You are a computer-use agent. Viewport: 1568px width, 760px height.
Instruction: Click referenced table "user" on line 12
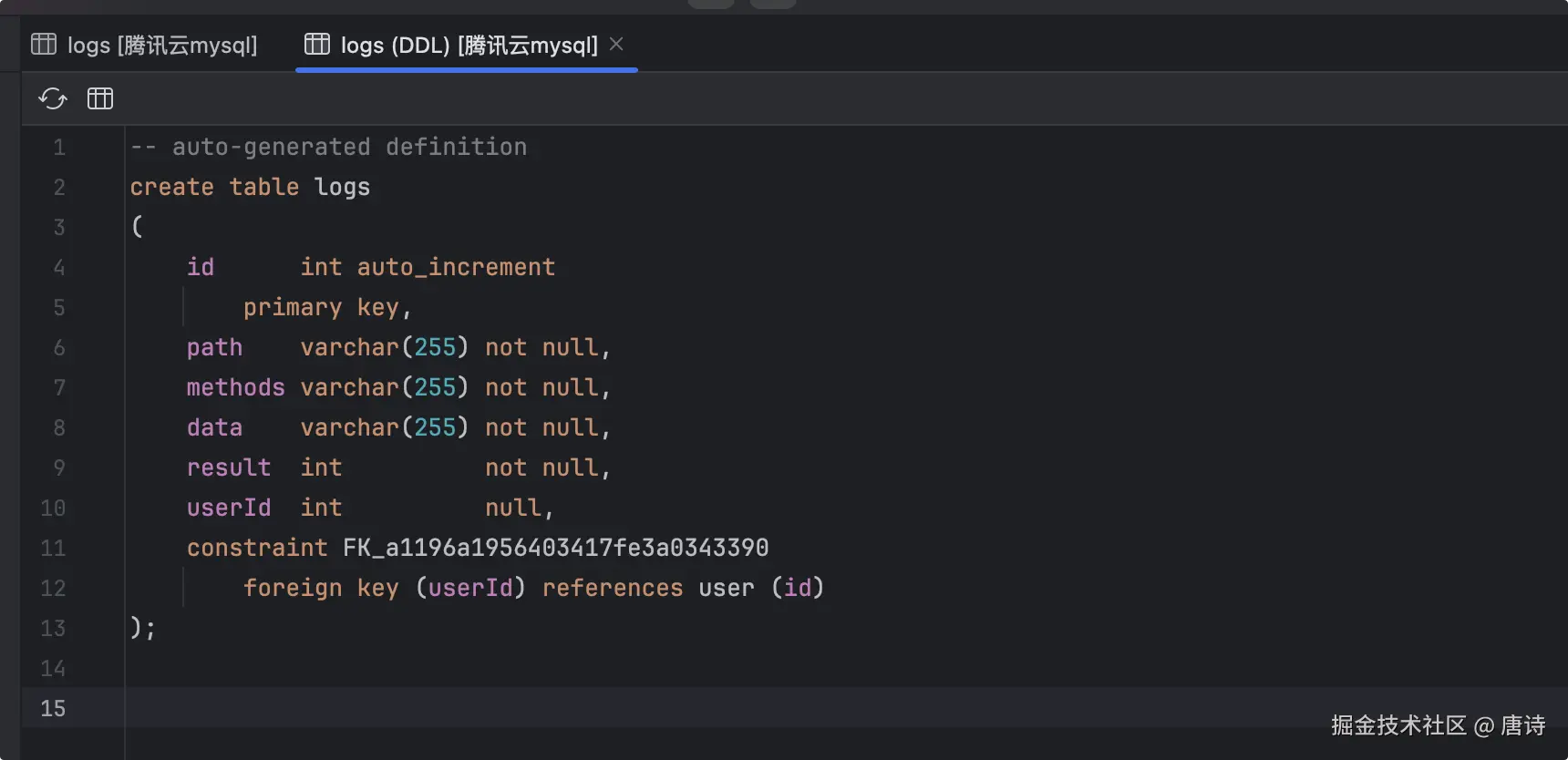pyautogui.click(x=727, y=589)
